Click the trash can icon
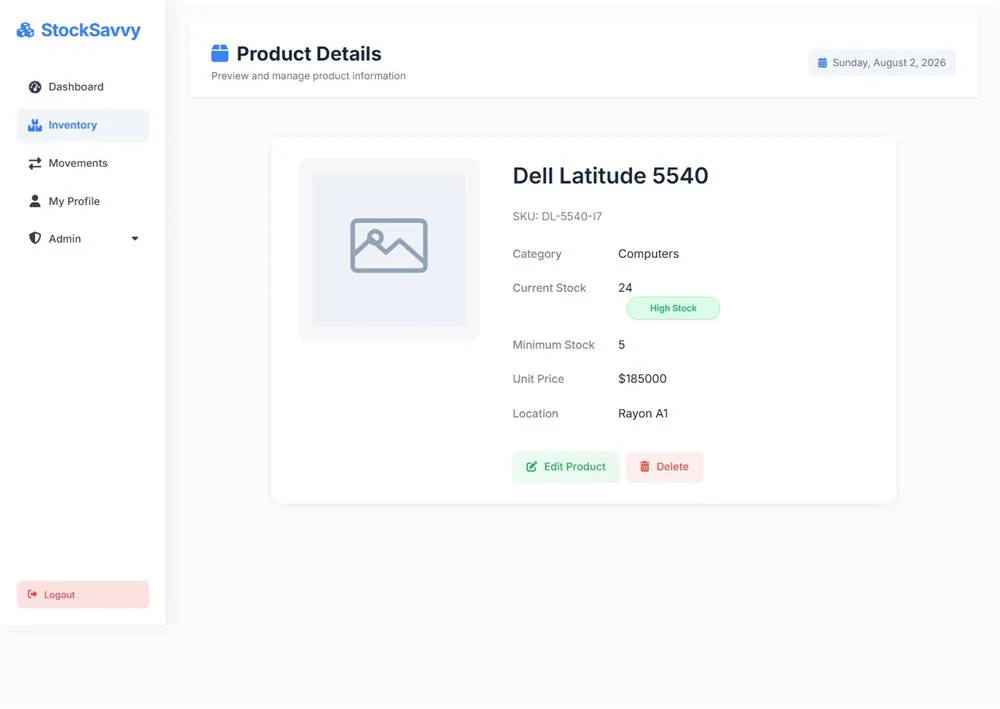Screen dimensions: 1000x709 (x=645, y=467)
